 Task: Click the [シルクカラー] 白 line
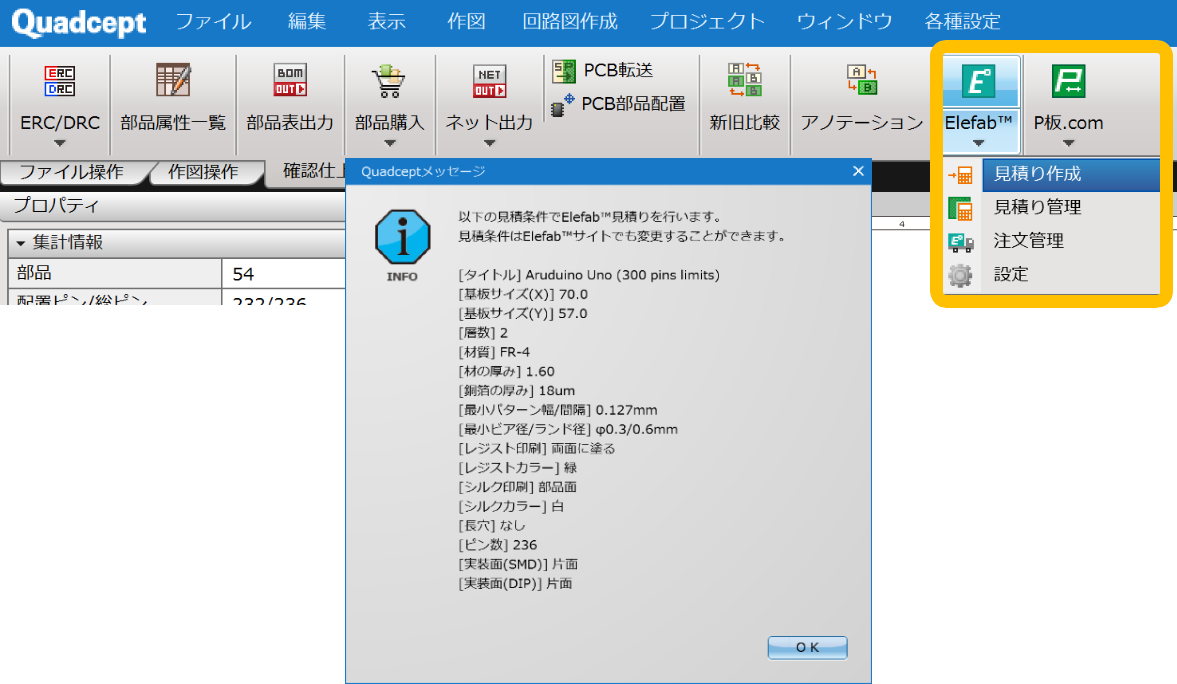pos(510,506)
